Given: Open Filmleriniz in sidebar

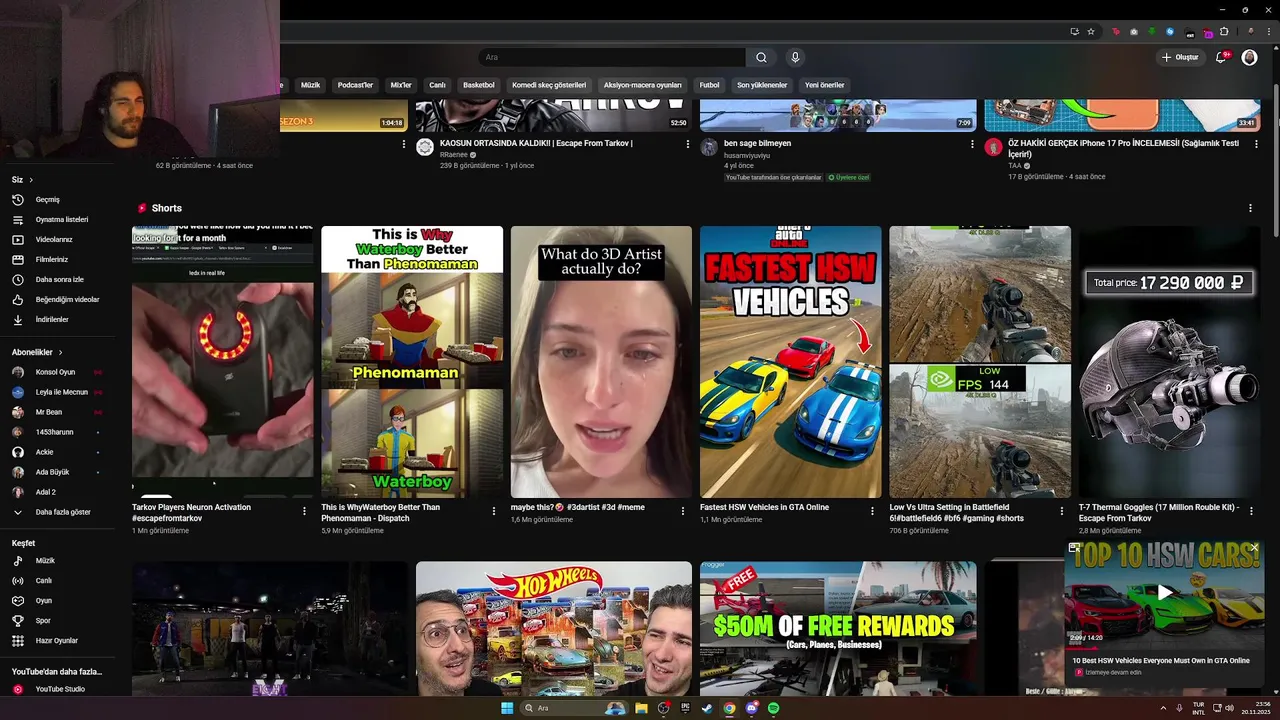Looking at the screenshot, I should coord(60,259).
